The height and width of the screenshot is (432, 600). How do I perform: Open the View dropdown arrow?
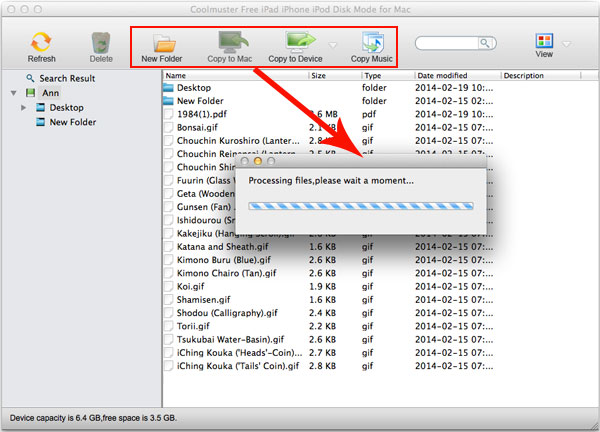tap(567, 44)
